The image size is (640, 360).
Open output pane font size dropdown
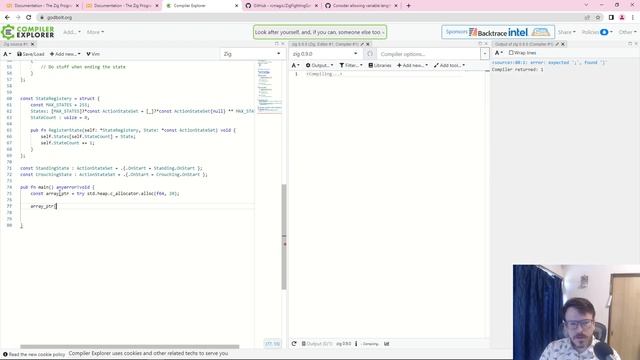[x=499, y=53]
